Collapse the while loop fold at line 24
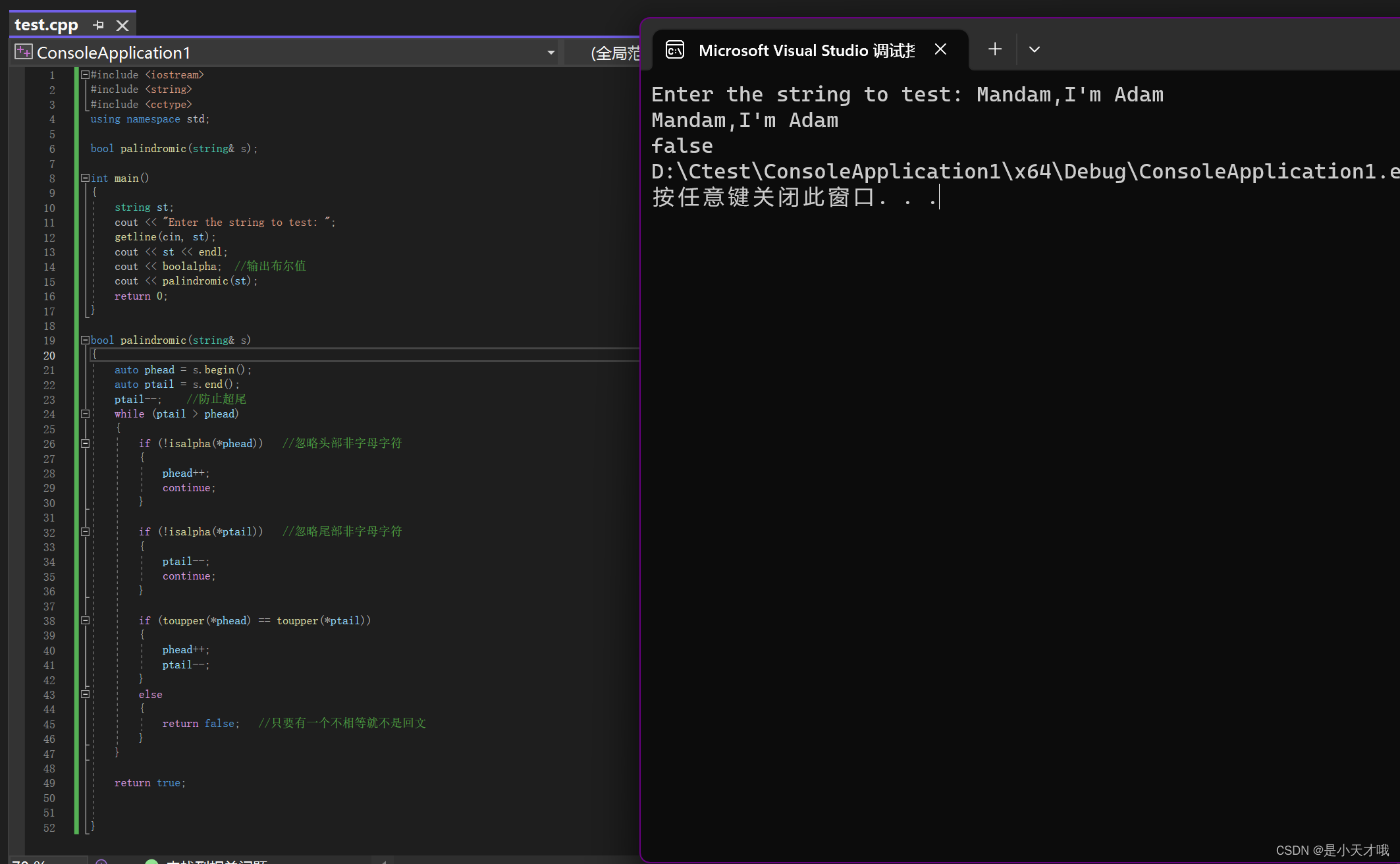The height and width of the screenshot is (864, 1400). pos(85,414)
